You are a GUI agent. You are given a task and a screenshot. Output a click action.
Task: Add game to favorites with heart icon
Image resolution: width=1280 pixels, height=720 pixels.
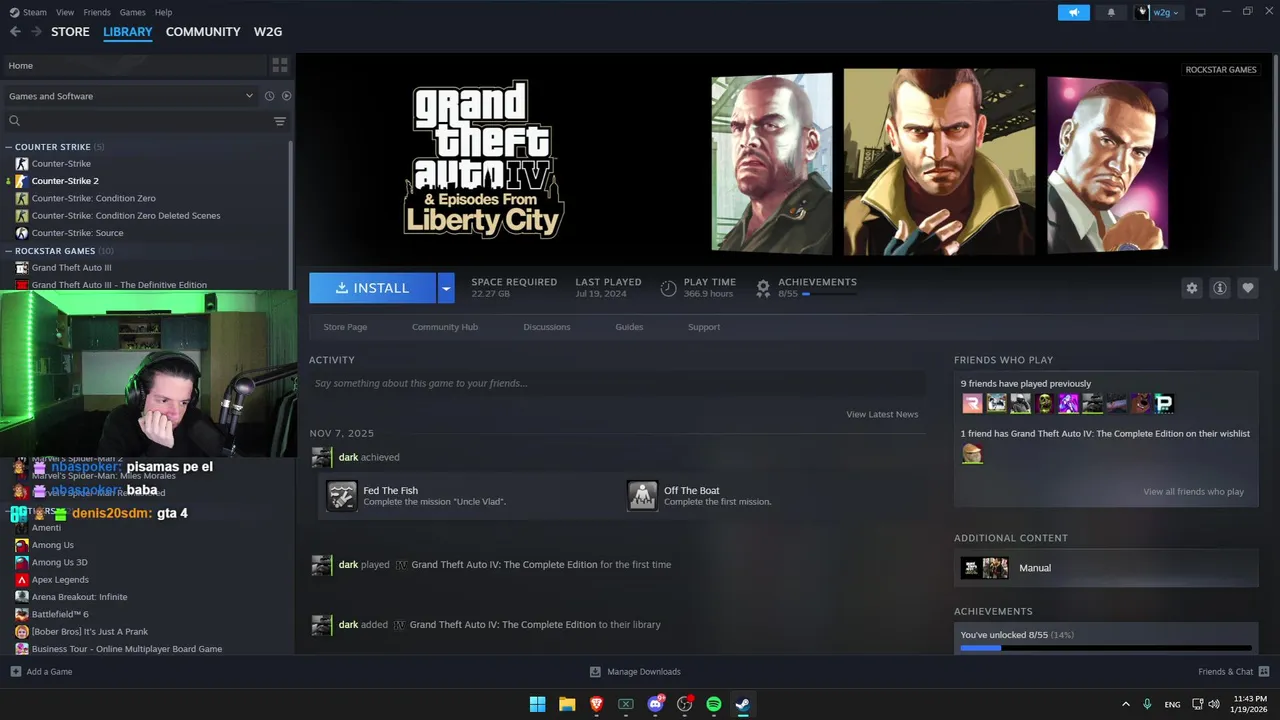coord(1248,288)
